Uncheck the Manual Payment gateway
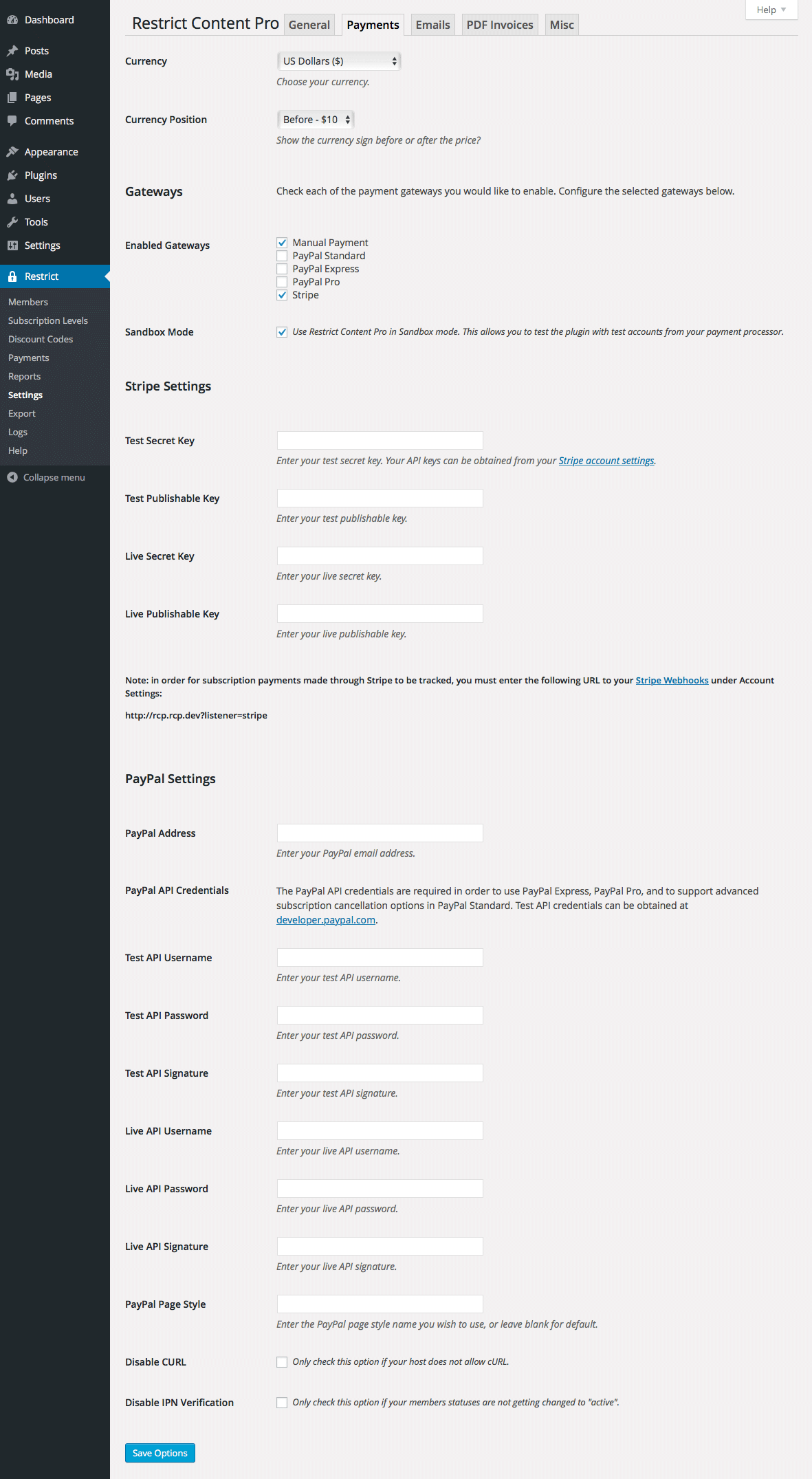Image resolution: width=812 pixels, height=1479 pixels. coord(282,243)
